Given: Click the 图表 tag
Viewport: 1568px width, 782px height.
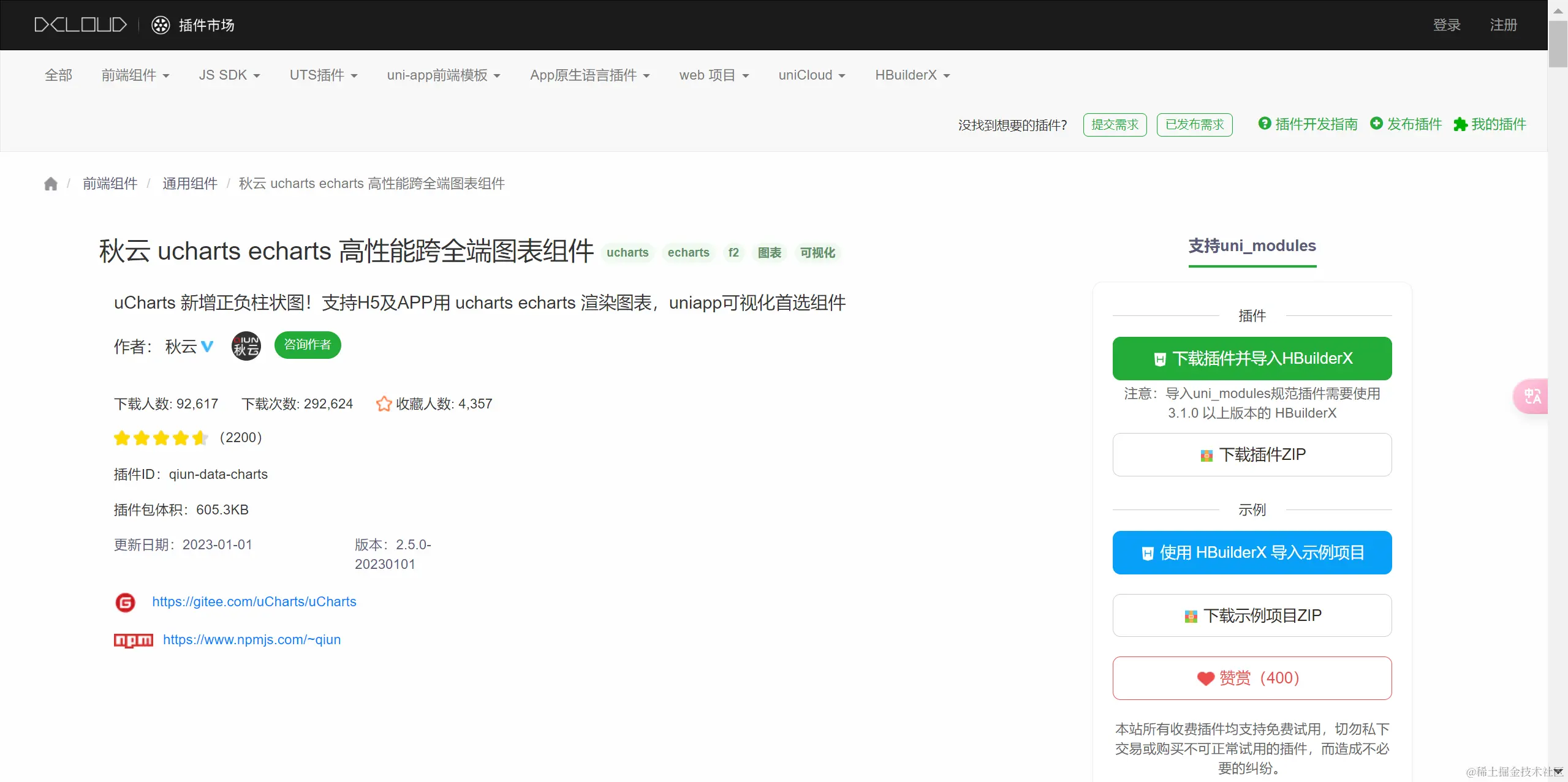Looking at the screenshot, I should (770, 253).
